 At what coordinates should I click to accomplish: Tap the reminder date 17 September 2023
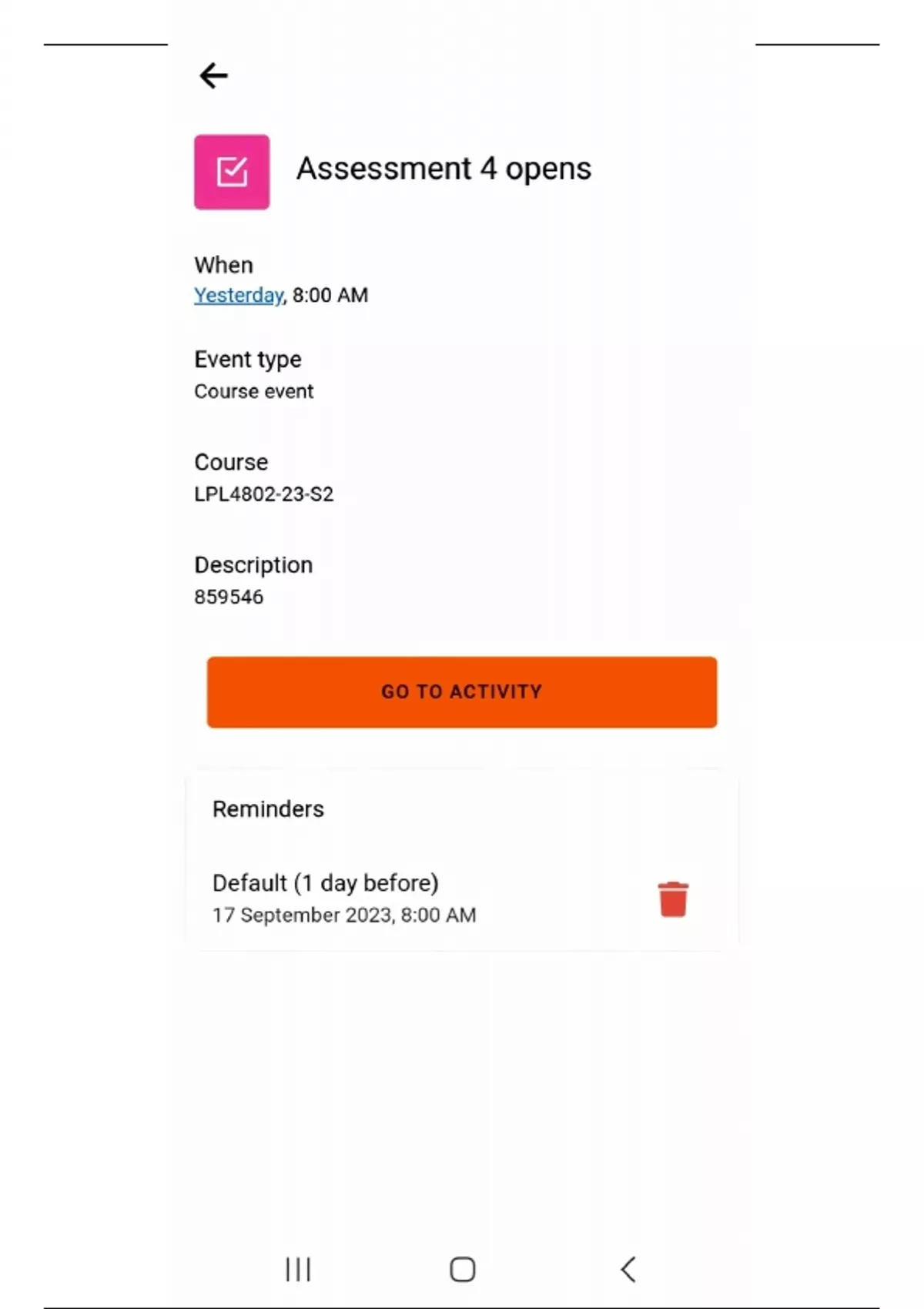click(343, 915)
